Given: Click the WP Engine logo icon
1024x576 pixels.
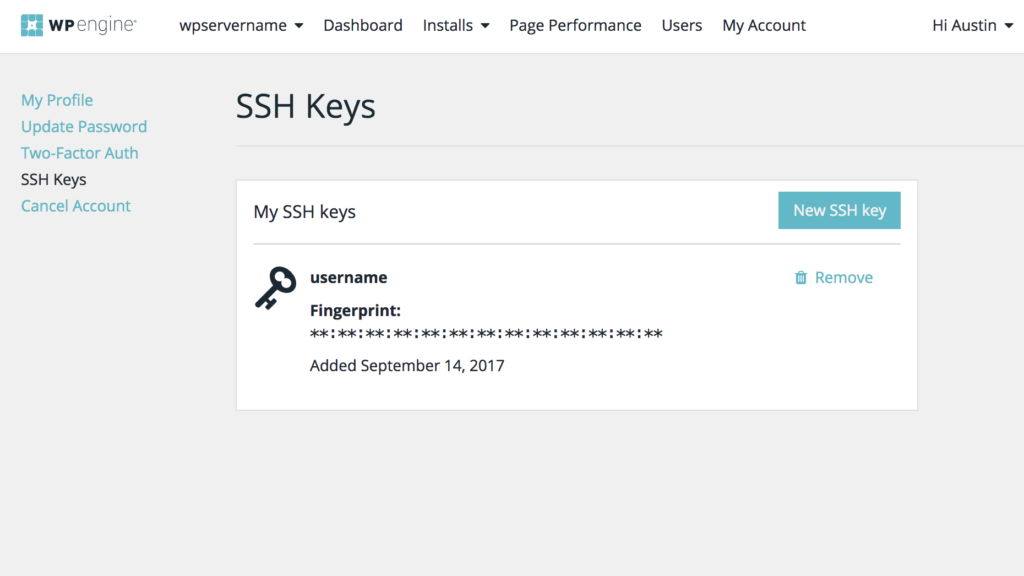Looking at the screenshot, I should (x=32, y=25).
